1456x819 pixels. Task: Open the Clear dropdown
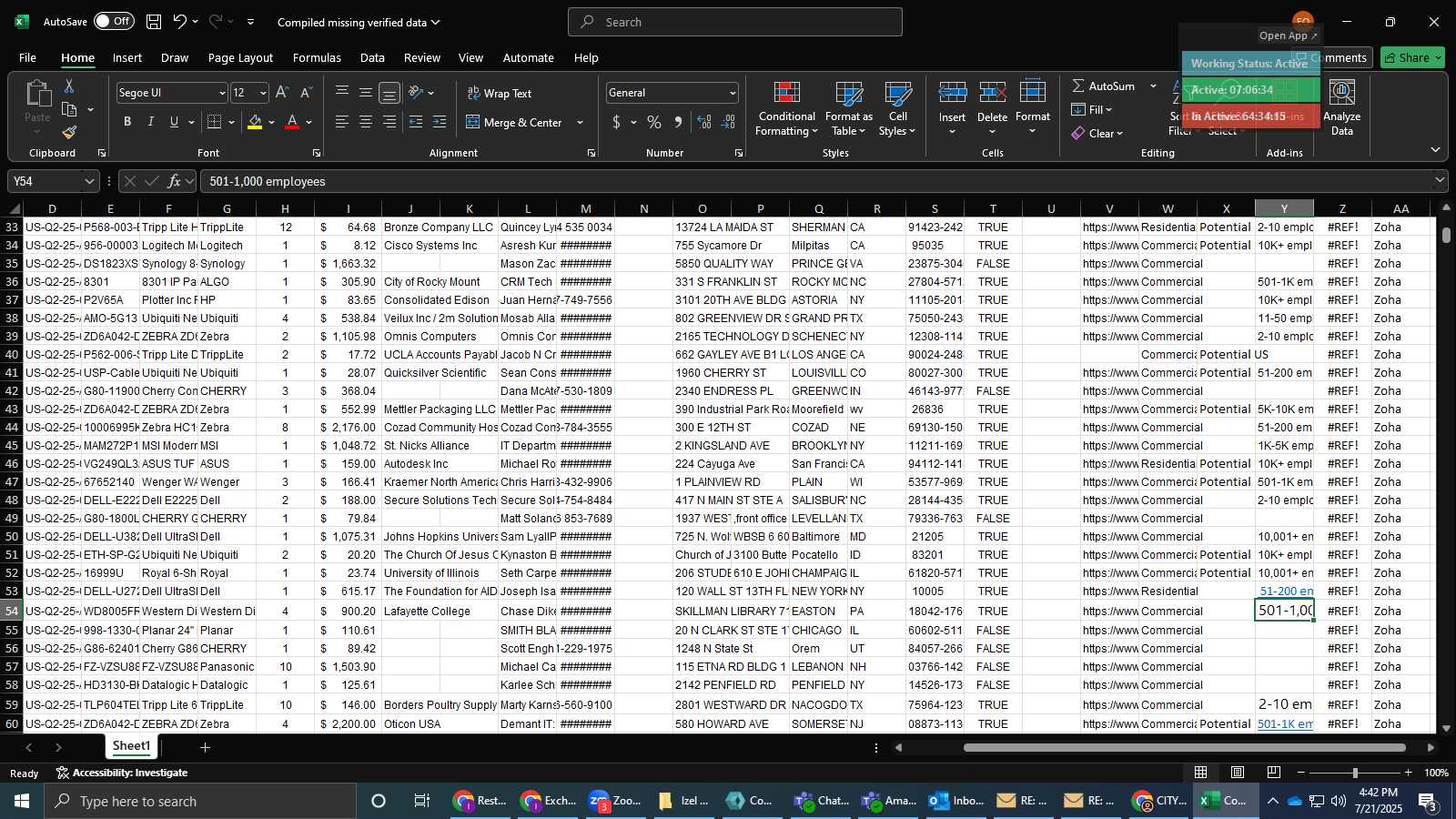1097,133
